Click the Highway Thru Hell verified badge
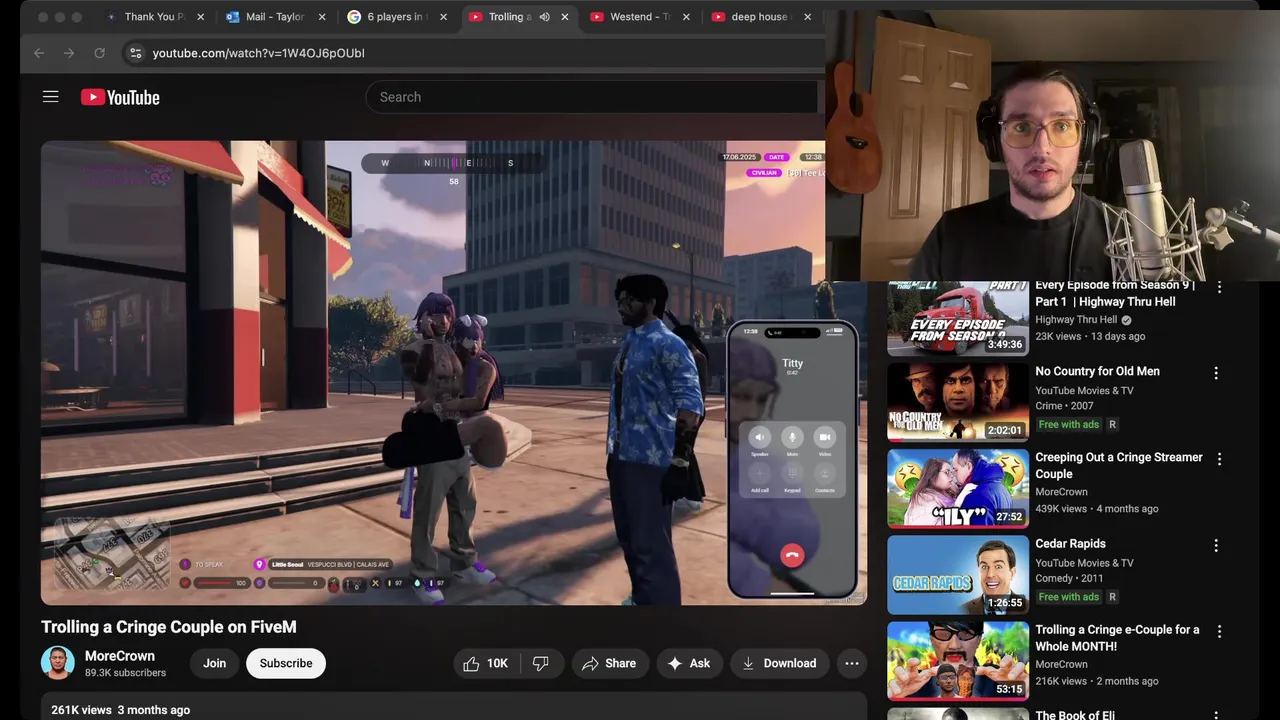The height and width of the screenshot is (720, 1280). (x=1126, y=320)
